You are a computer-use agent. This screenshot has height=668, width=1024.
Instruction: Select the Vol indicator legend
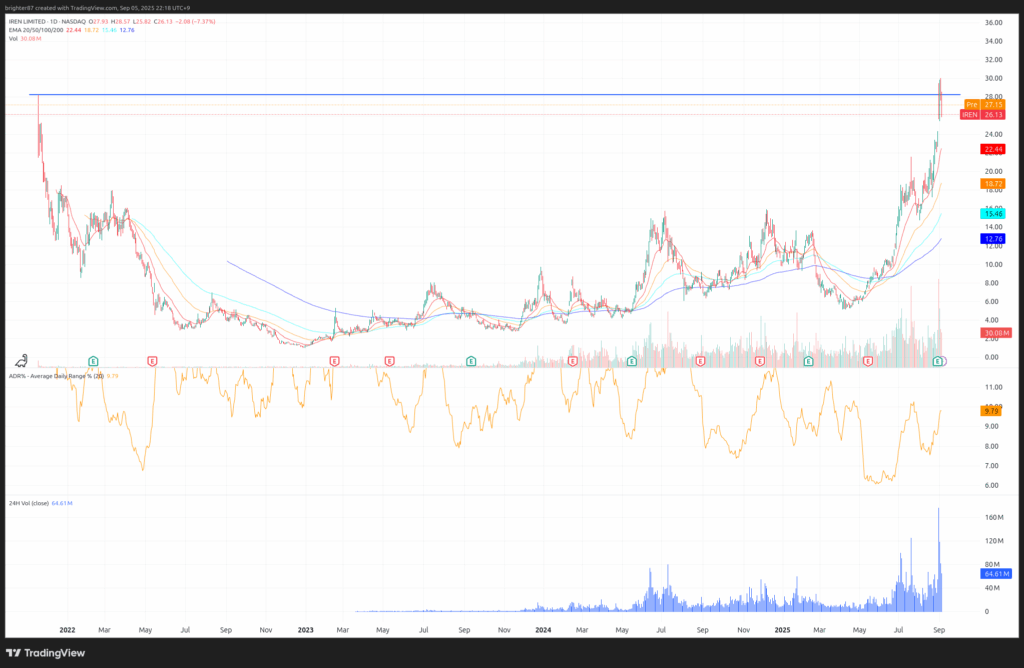tap(13, 39)
